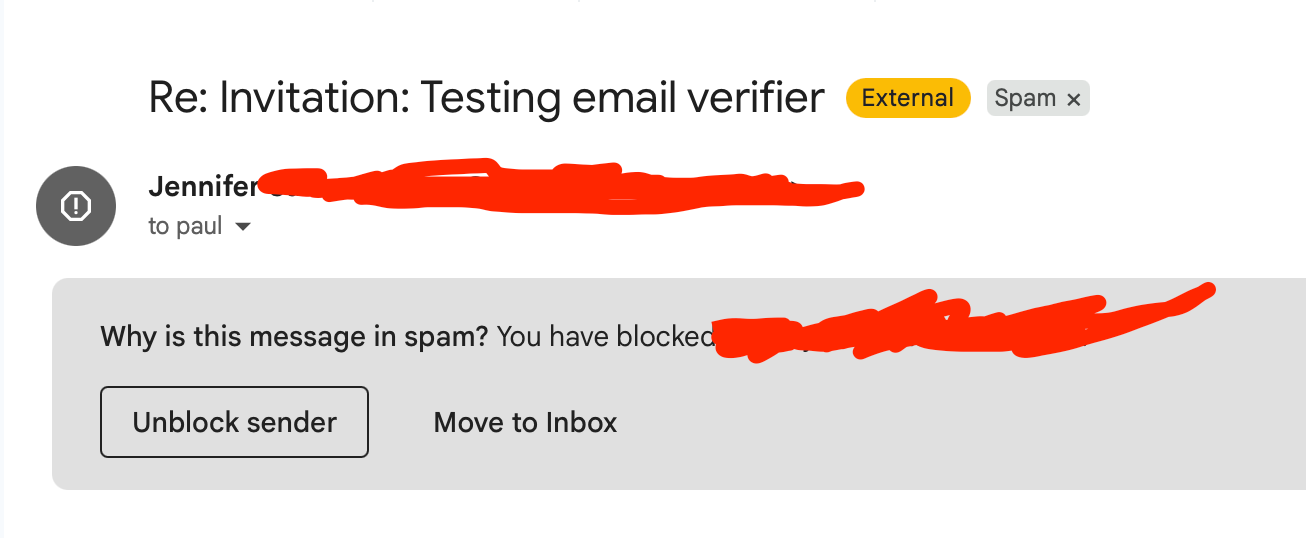
Task: Click empty area of gray spam banner
Action: point(900,430)
